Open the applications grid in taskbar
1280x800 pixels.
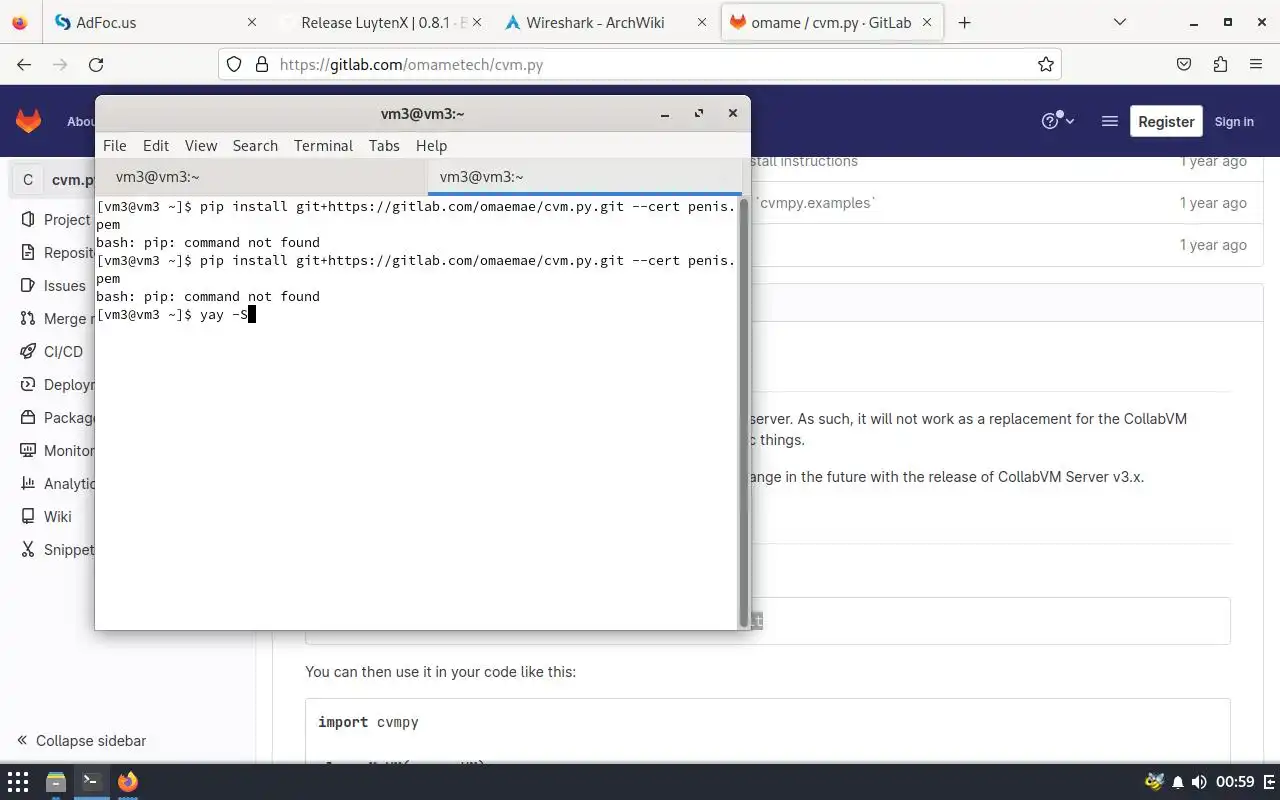pos(18,781)
